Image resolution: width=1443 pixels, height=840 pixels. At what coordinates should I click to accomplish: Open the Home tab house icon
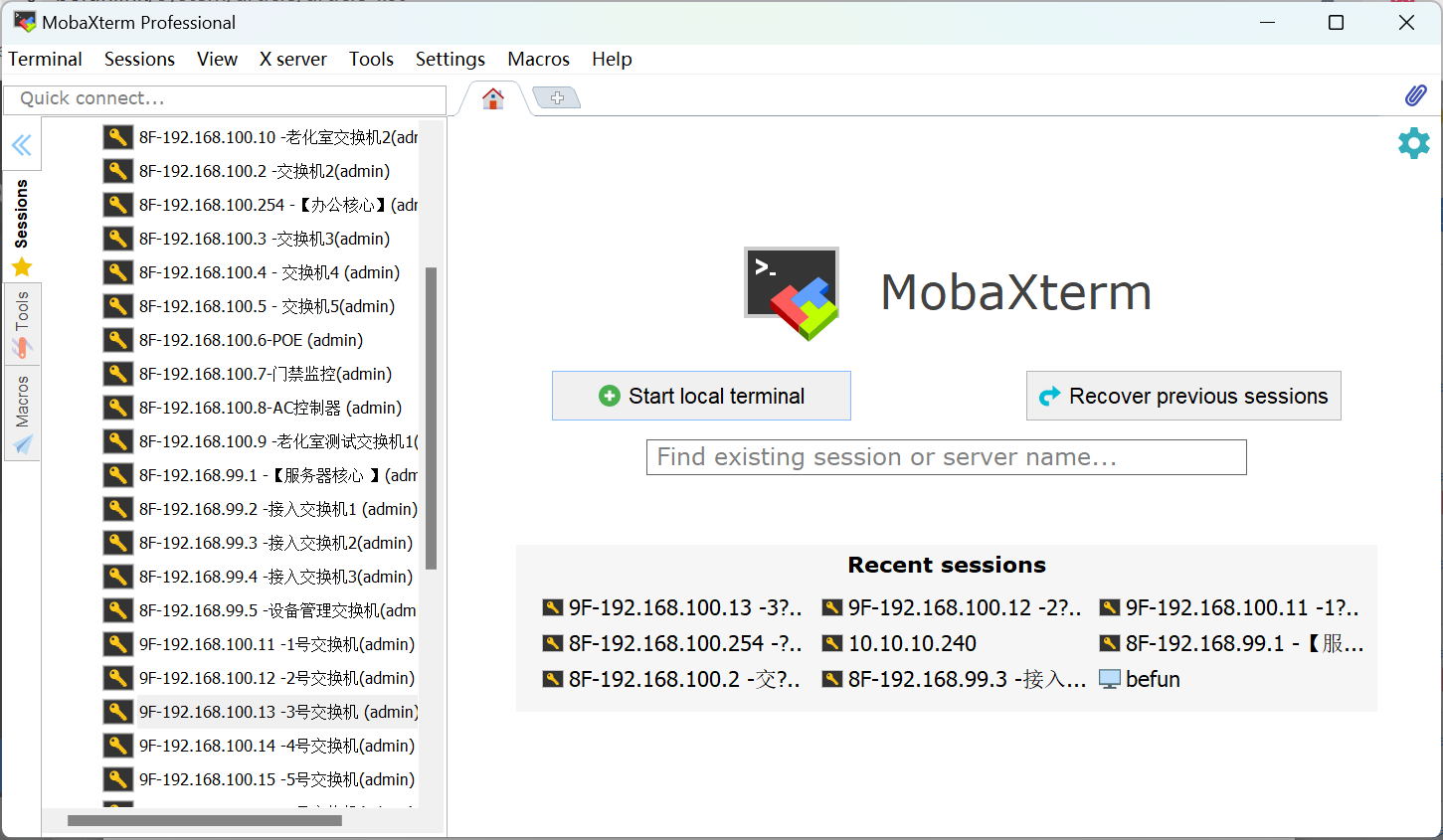[493, 98]
